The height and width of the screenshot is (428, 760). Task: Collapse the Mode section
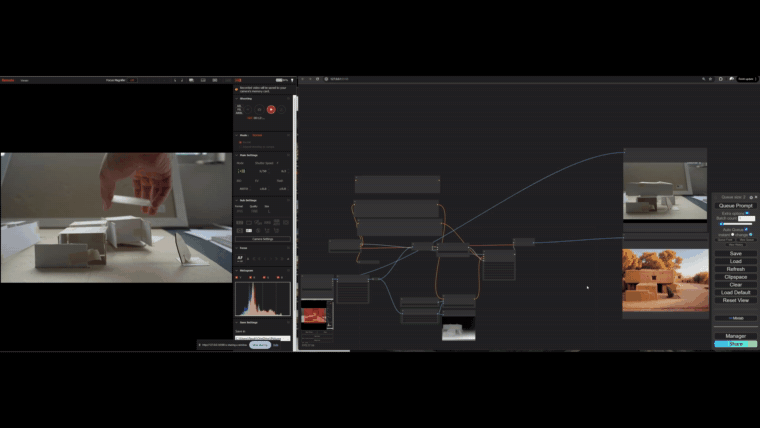[237, 135]
